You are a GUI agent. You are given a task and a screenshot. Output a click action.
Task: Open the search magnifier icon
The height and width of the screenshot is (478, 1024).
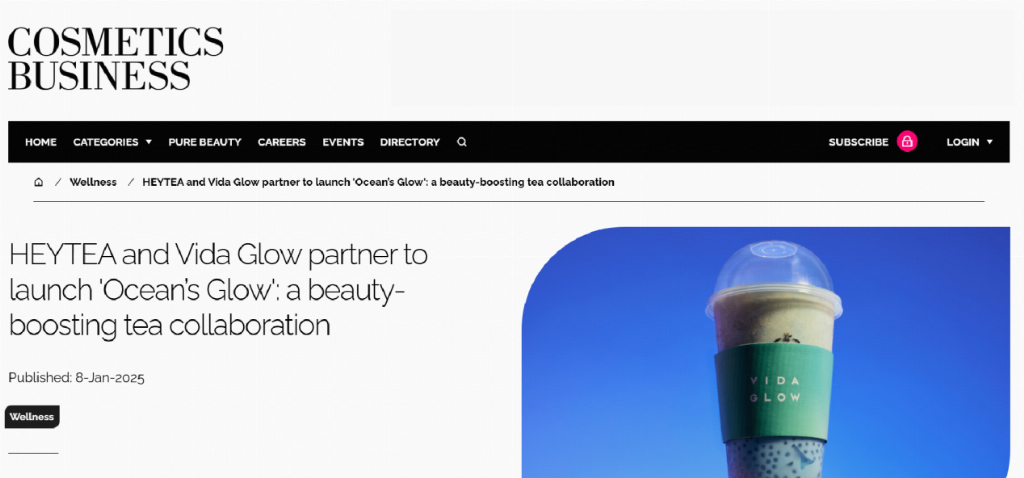point(462,142)
